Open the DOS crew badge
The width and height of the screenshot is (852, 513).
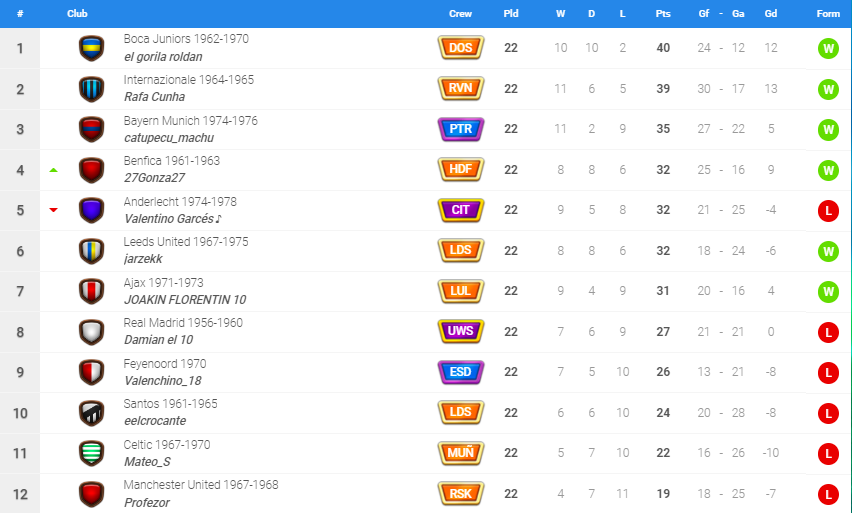[461, 48]
